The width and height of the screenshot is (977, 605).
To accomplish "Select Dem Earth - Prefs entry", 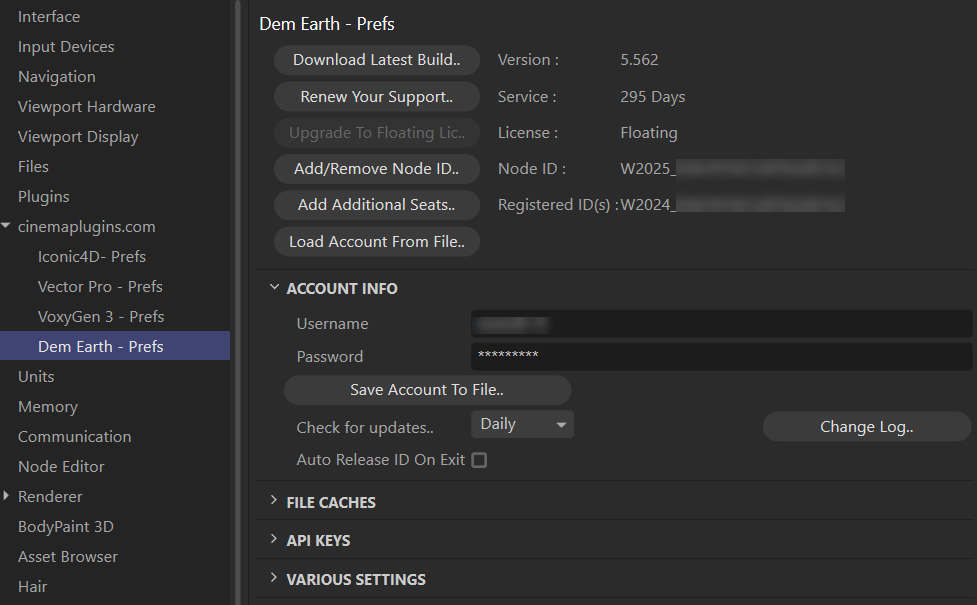I will 115,346.
